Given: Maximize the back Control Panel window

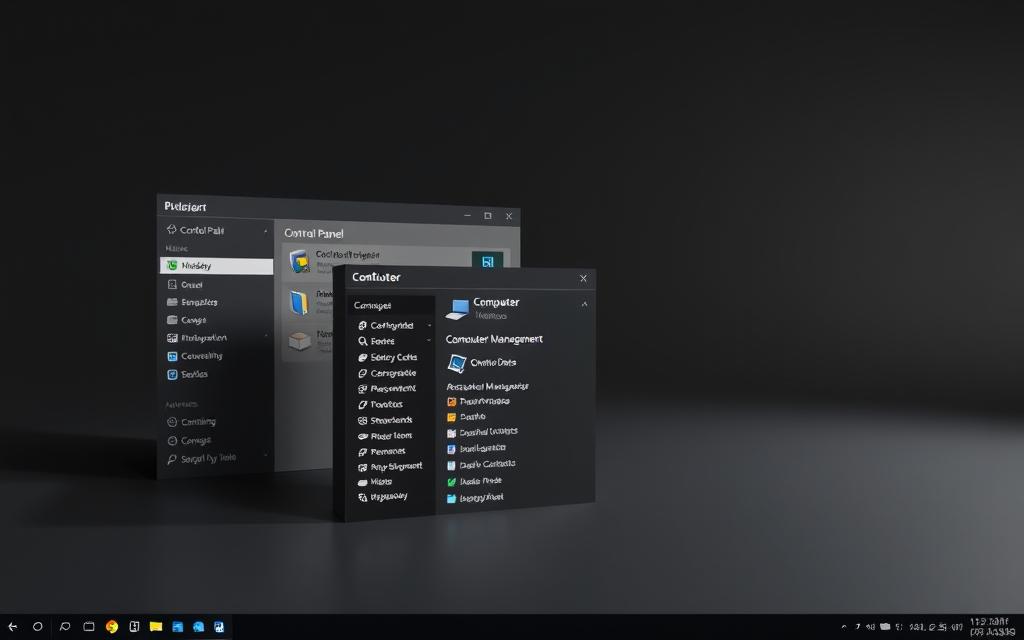Looking at the screenshot, I should point(488,216).
